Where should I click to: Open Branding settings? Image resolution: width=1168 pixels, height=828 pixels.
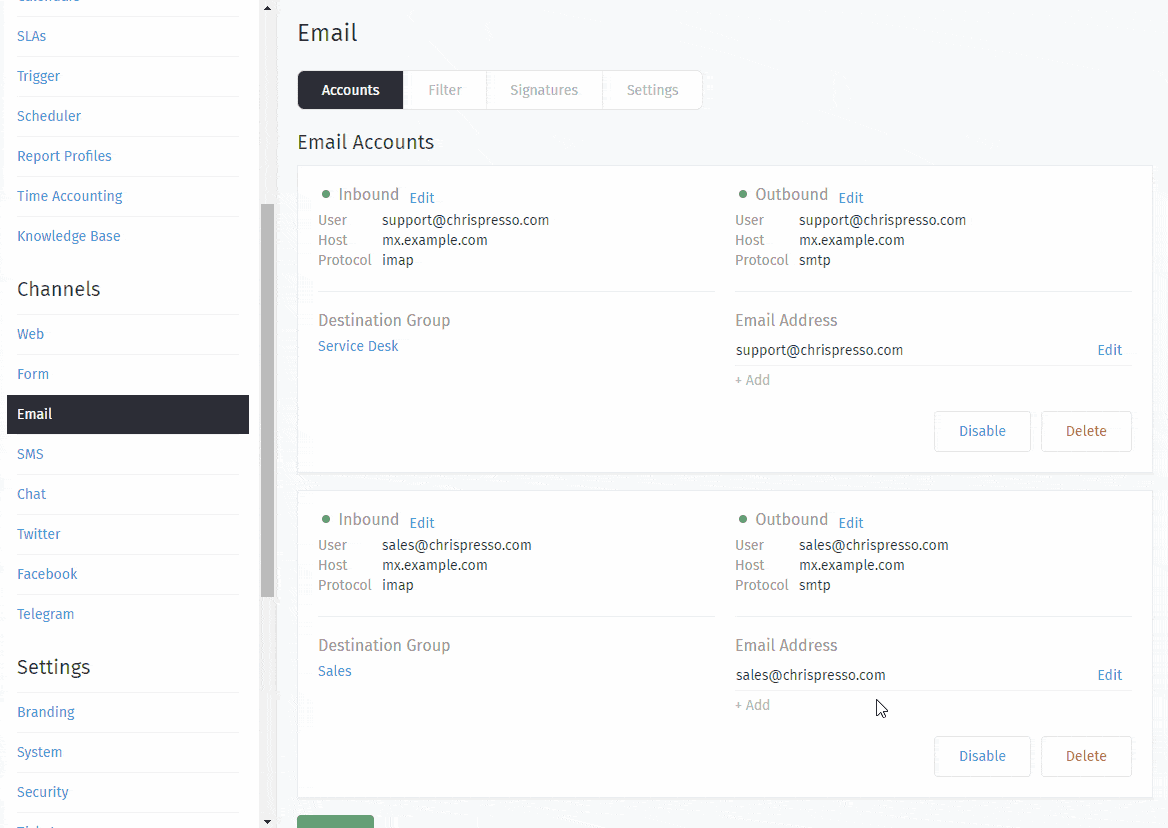pos(45,712)
